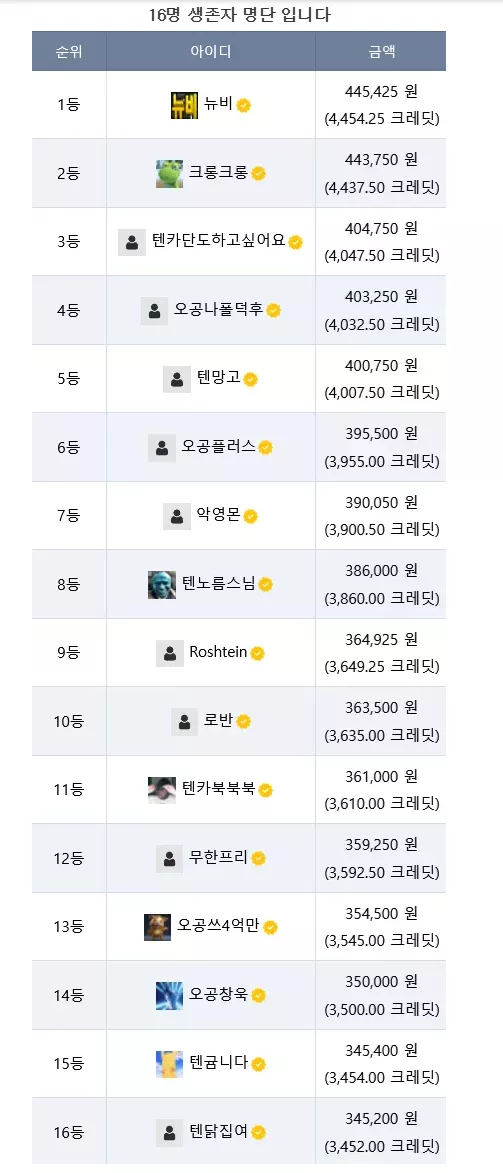
Task: Click the 오공창욱 blue lightning avatar
Action: pyautogui.click(x=169, y=996)
